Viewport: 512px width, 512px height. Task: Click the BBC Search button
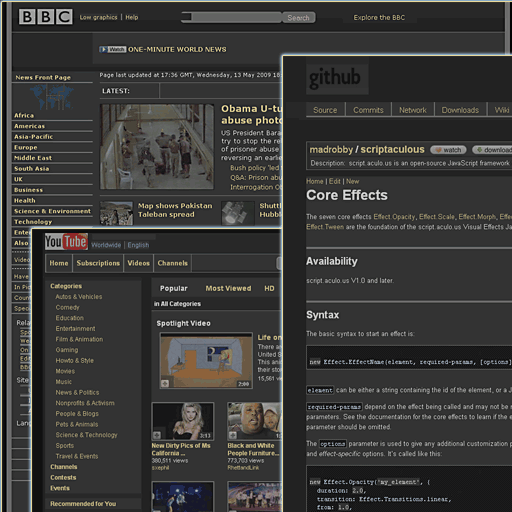(x=299, y=18)
